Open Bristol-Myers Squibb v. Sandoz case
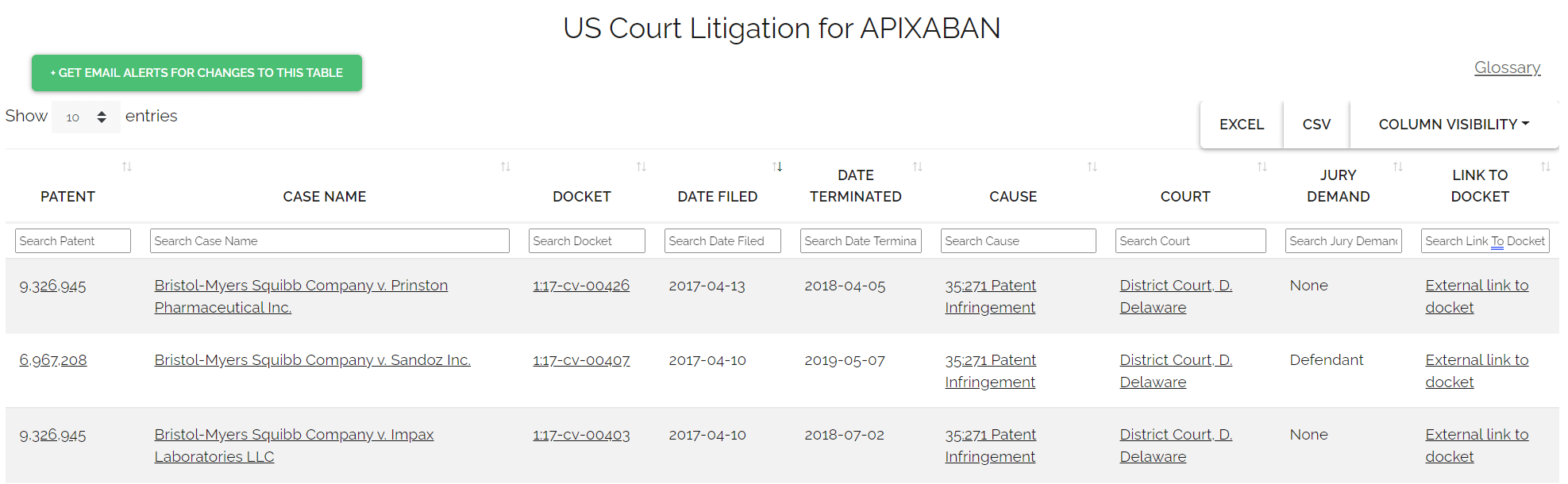1568x484 pixels. pyautogui.click(x=312, y=360)
